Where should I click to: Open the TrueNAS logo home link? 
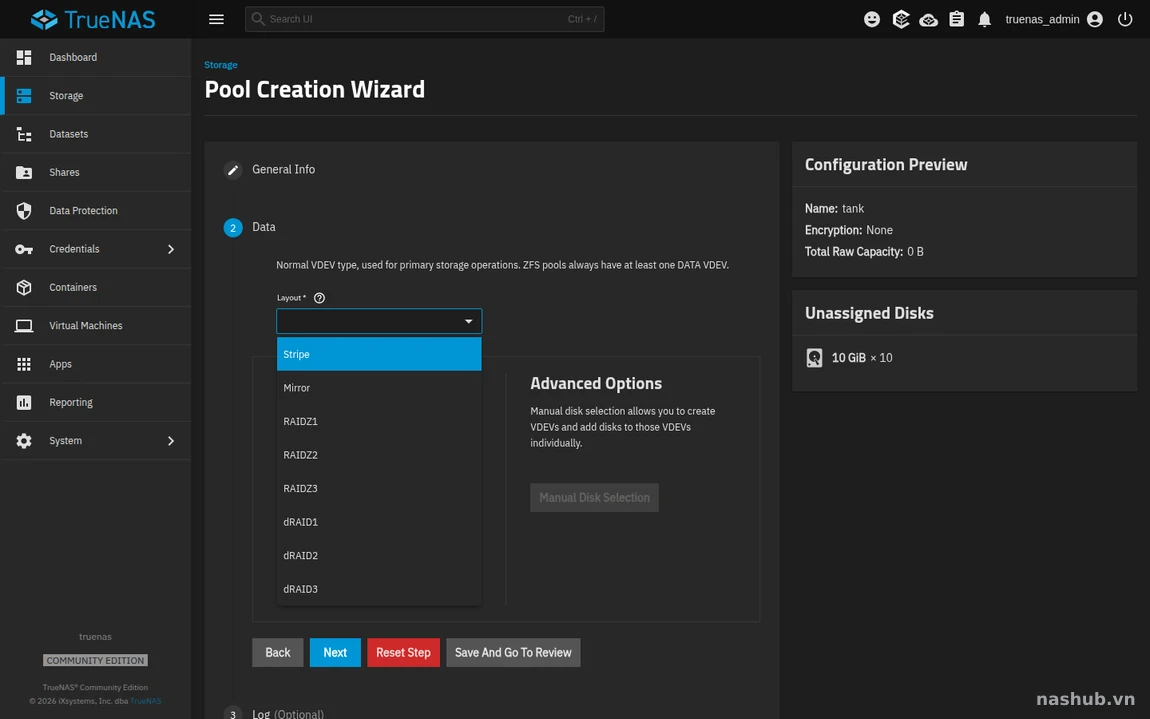93,19
